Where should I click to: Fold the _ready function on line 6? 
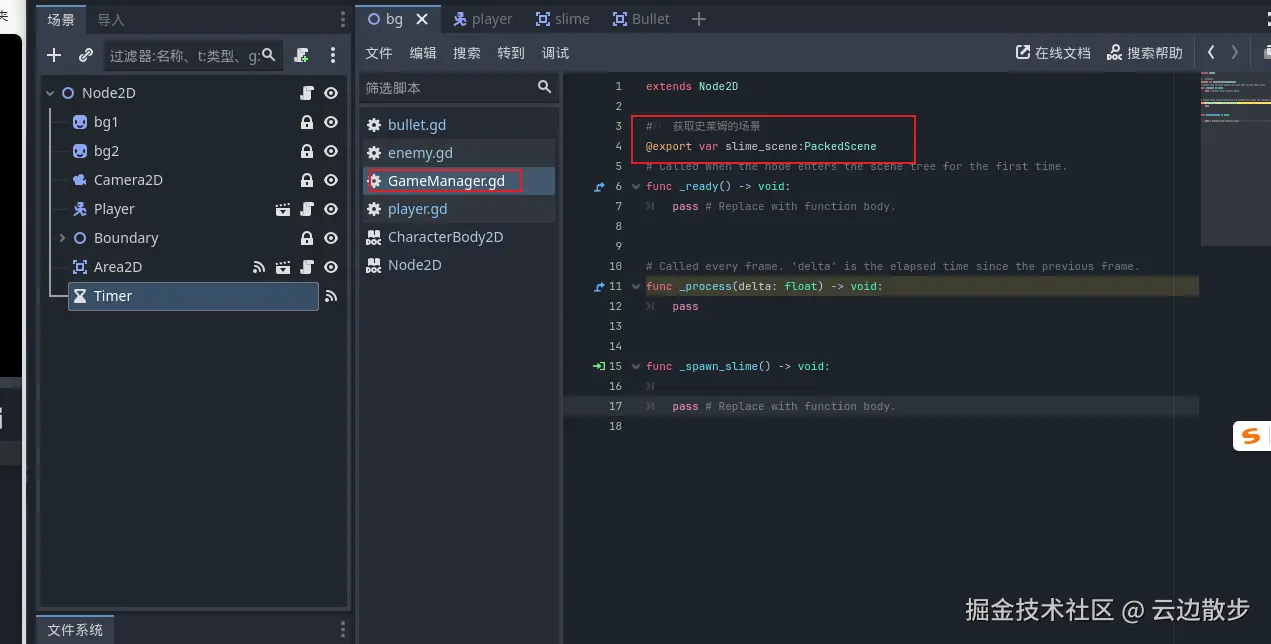[x=636, y=186]
